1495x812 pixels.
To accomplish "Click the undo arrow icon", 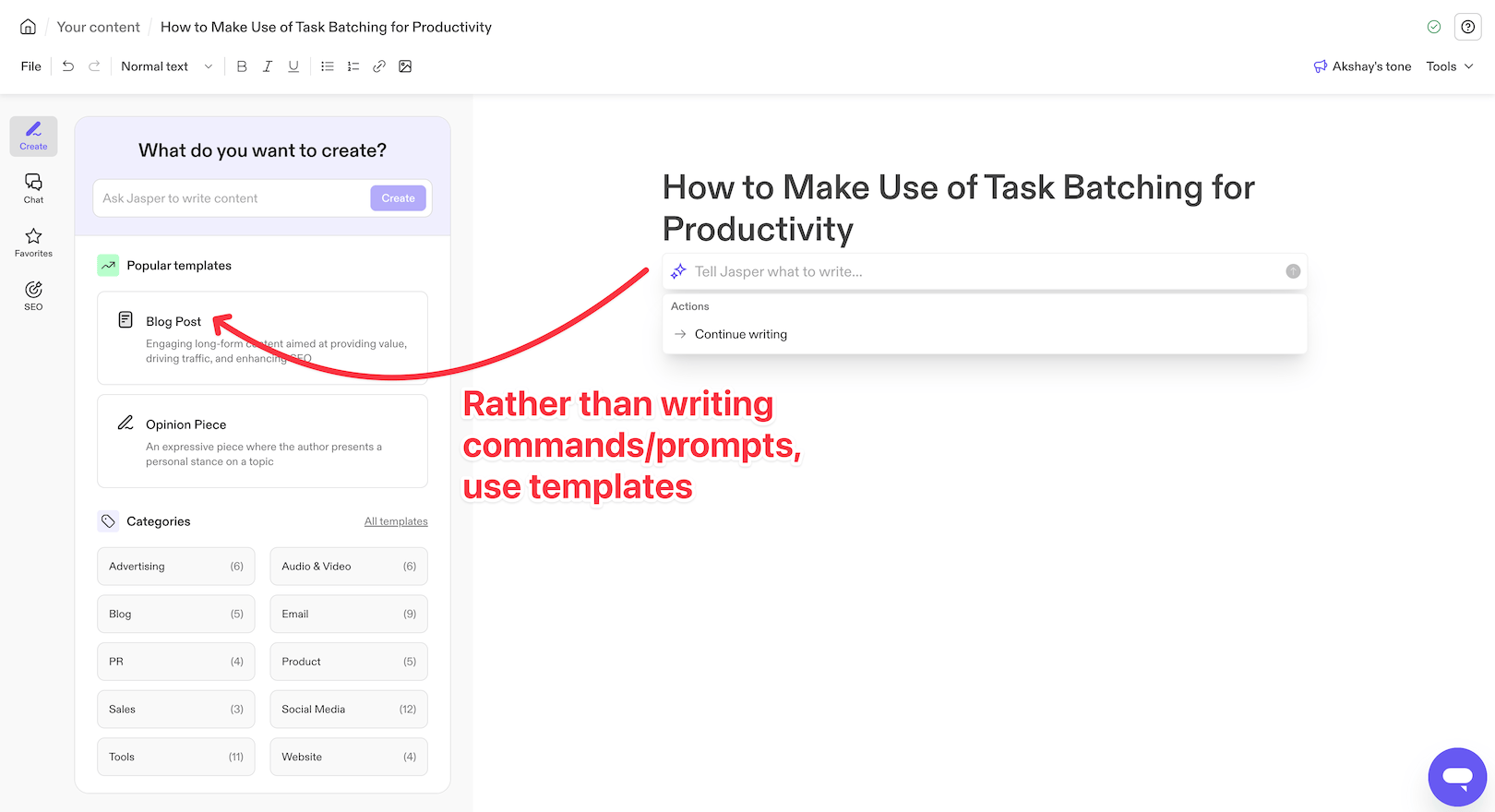I will pyautogui.click(x=68, y=66).
